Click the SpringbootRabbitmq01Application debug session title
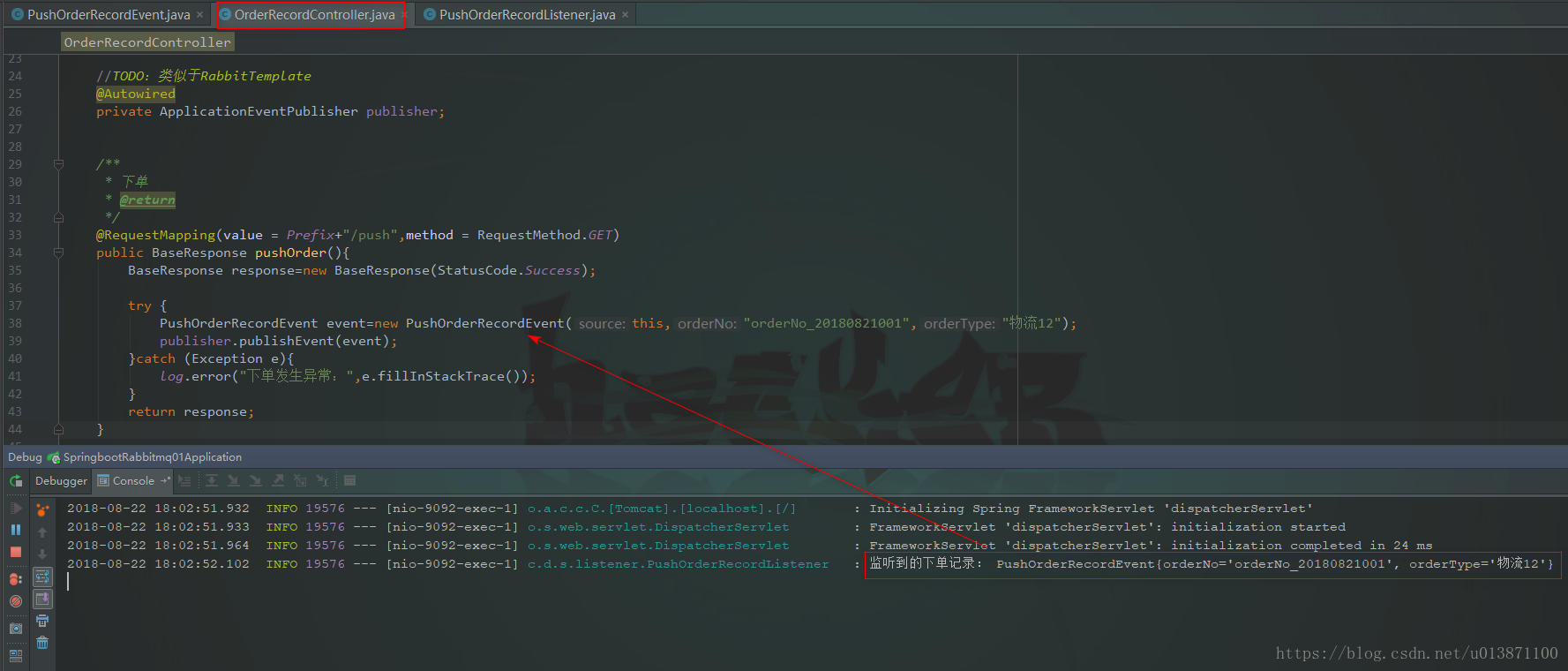Screen dimensions: 1568x671 pyautogui.click(x=152, y=457)
